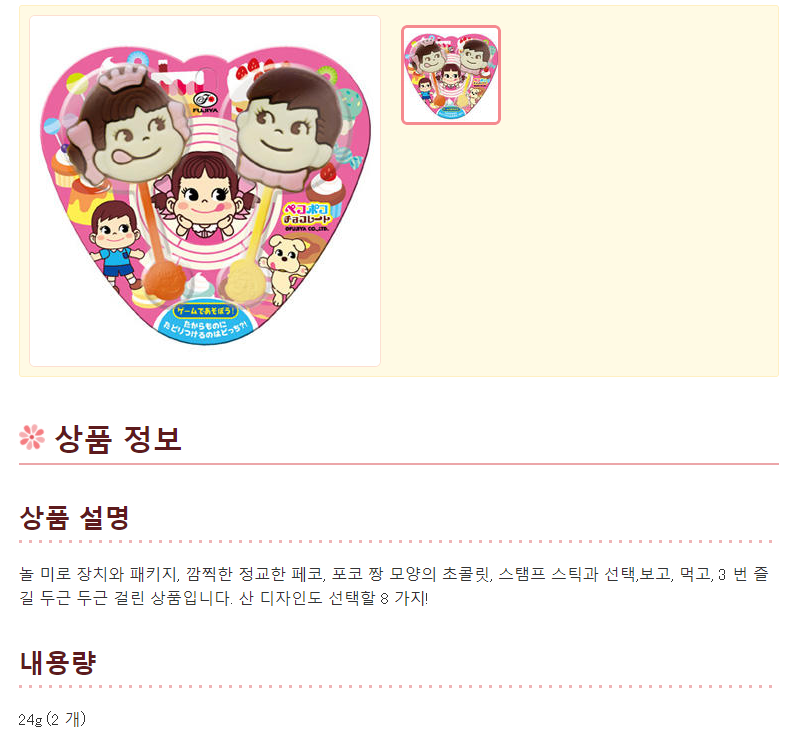
Task: Click the orange stamp stick end
Action: click(164, 280)
